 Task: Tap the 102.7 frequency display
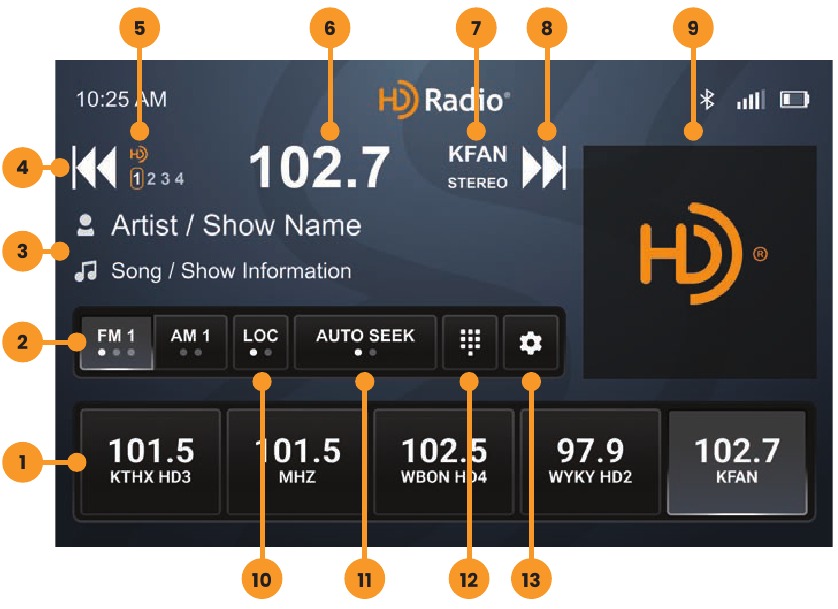pyautogui.click(x=320, y=167)
